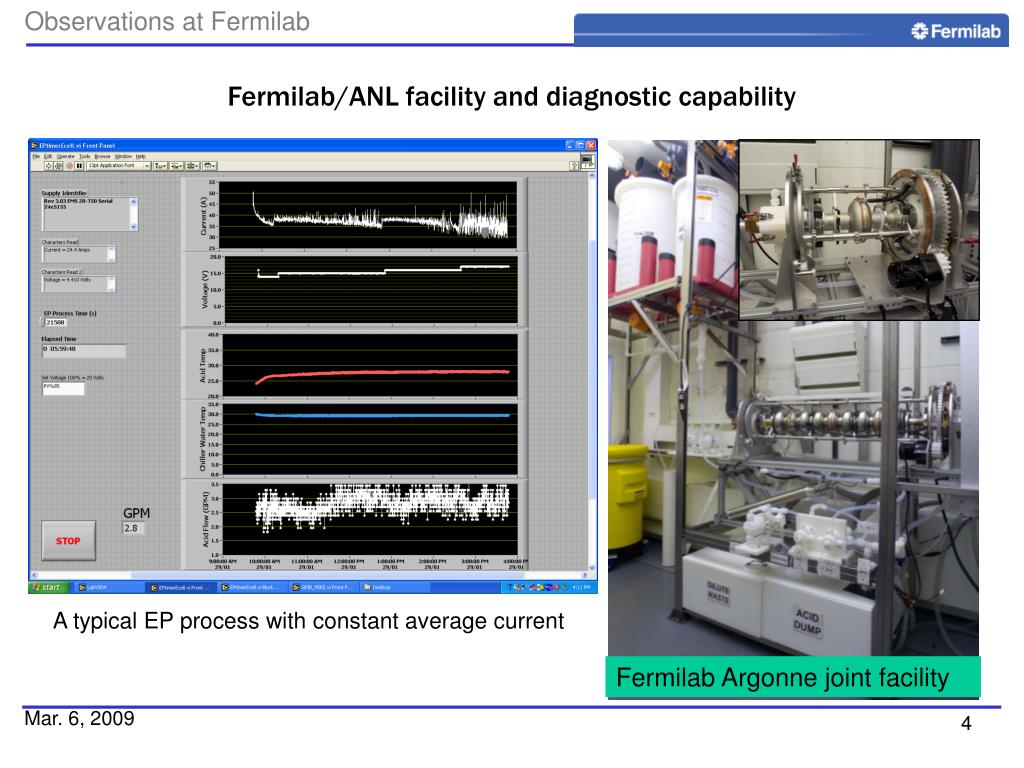This screenshot has height=768, width=1024.
Task: Click the Supply Identifier text box
Action: click(x=89, y=214)
